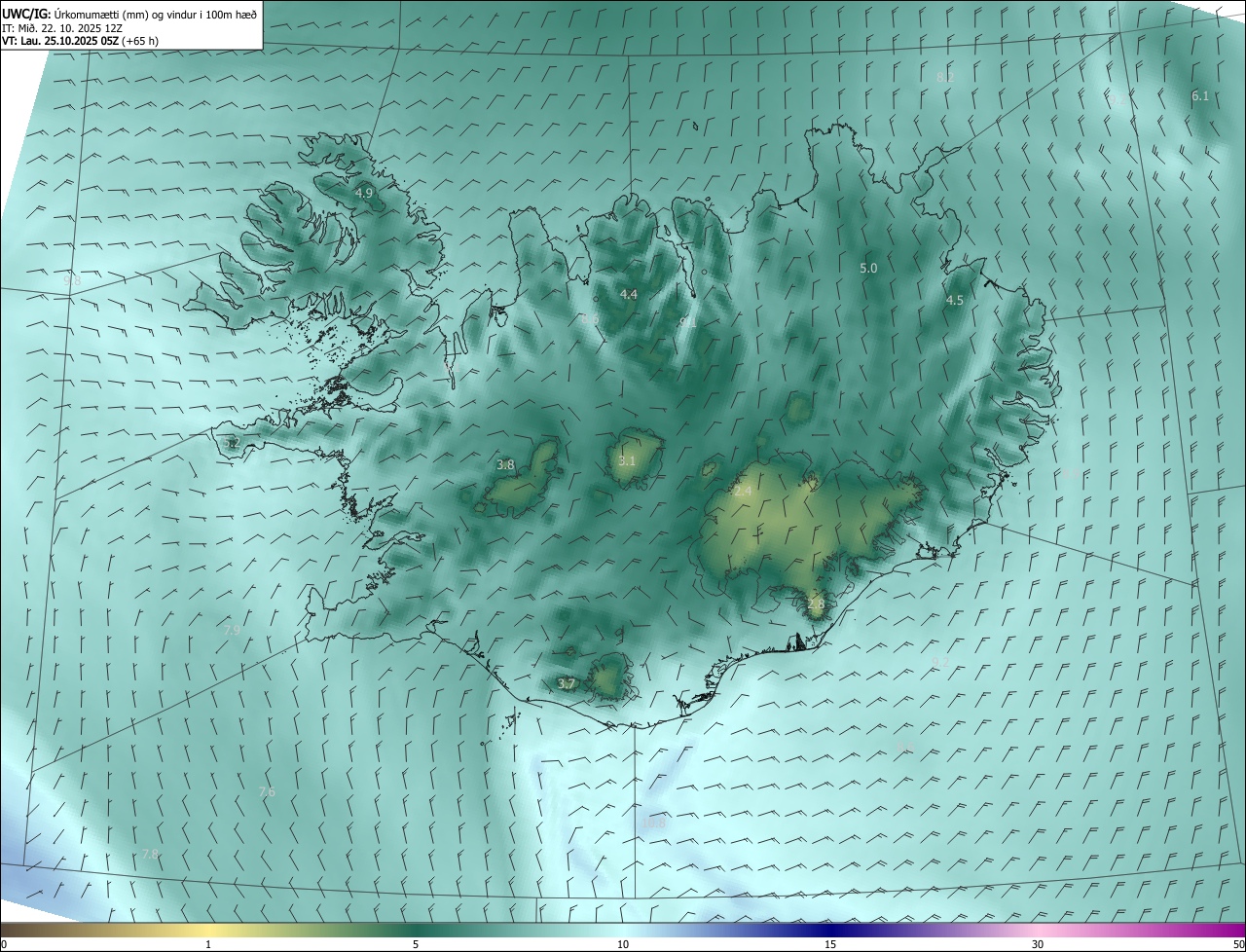Viewport: 1246px width, 952px height.
Task: Click the legend tick label 50
Action: click(1238, 945)
